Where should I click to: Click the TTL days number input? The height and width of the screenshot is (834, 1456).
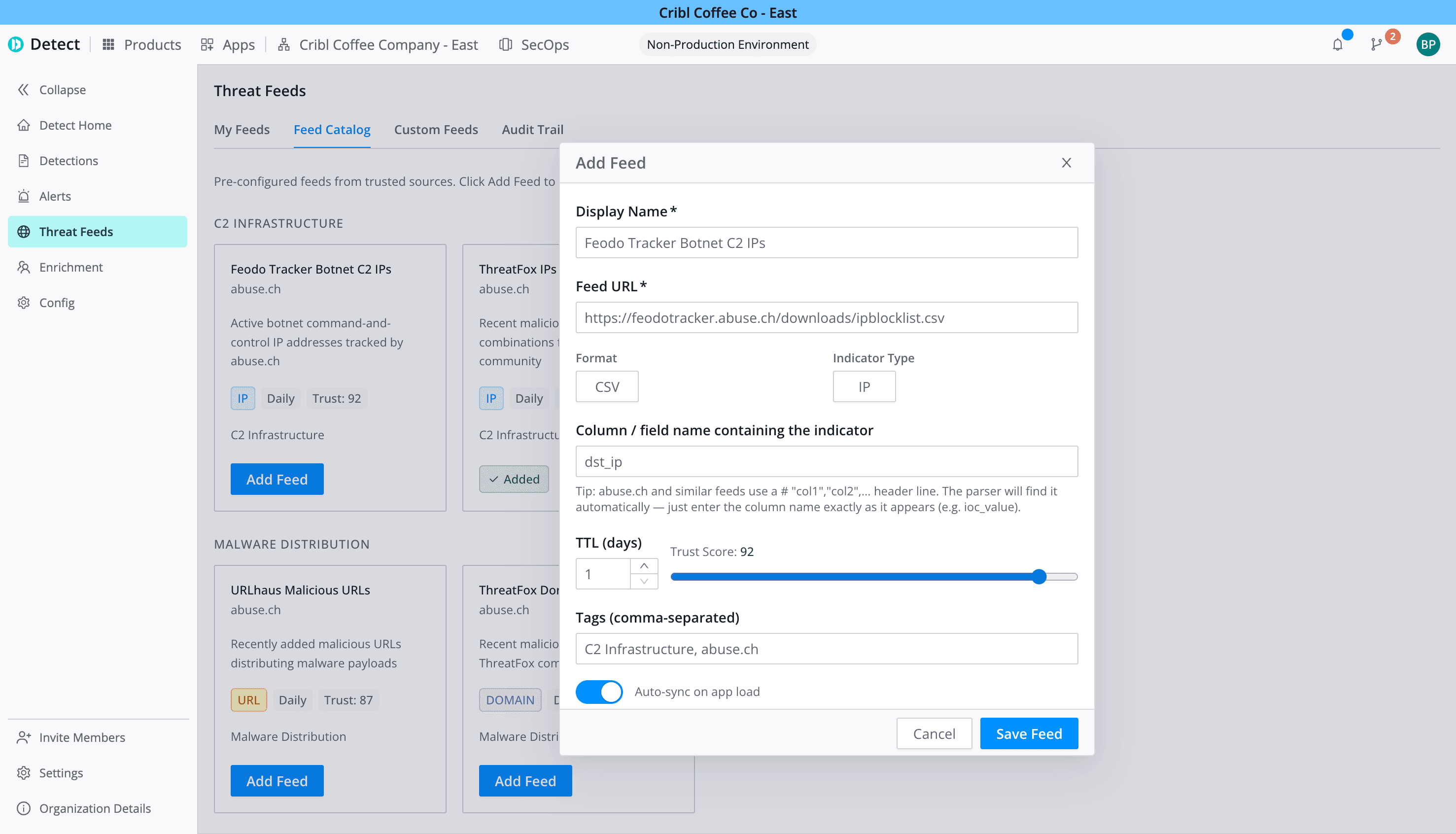(x=603, y=574)
